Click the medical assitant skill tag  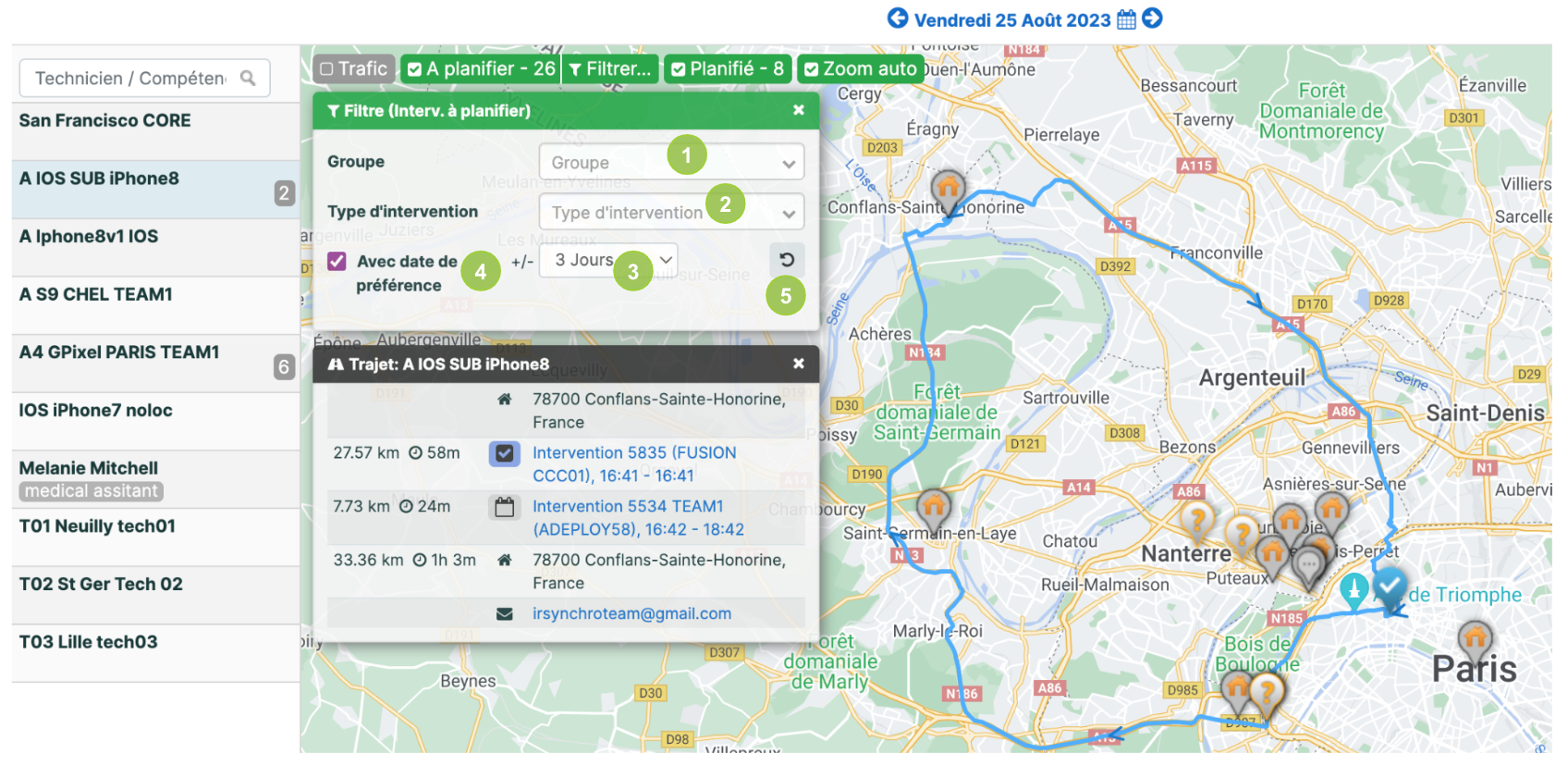(91, 491)
